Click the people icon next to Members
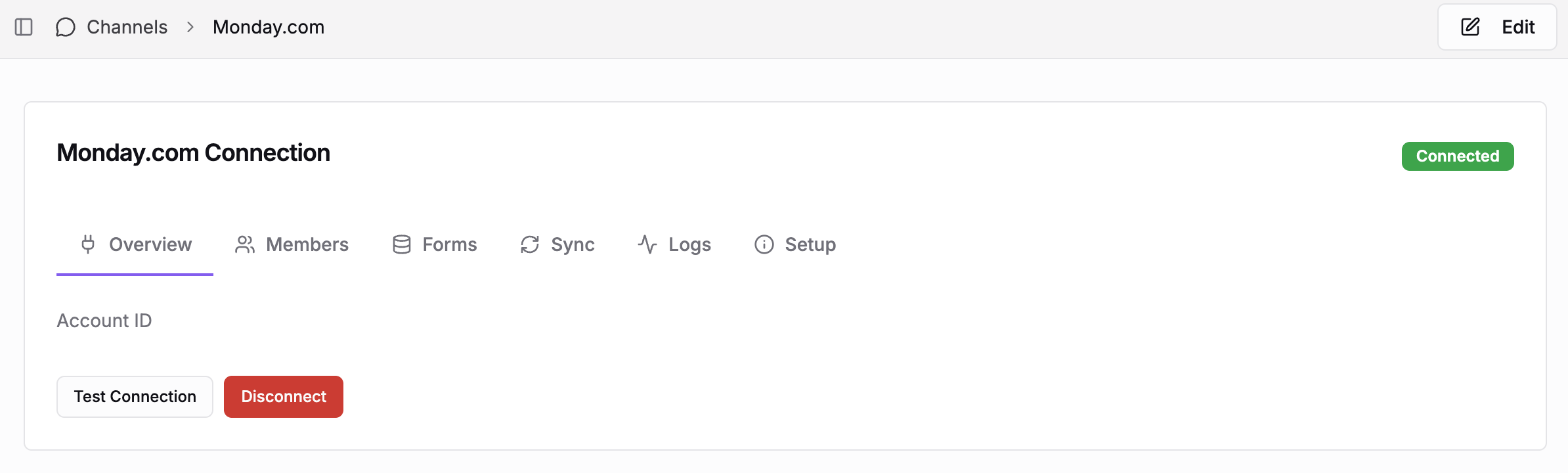 (245, 244)
